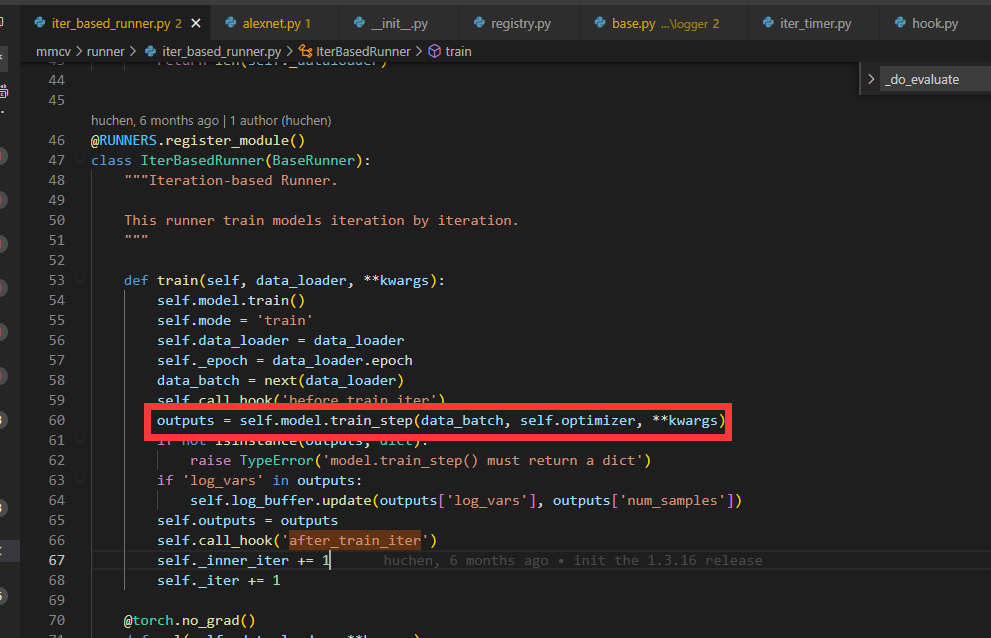
Task: Click the BaseRunner parent class name
Action: coord(313,160)
